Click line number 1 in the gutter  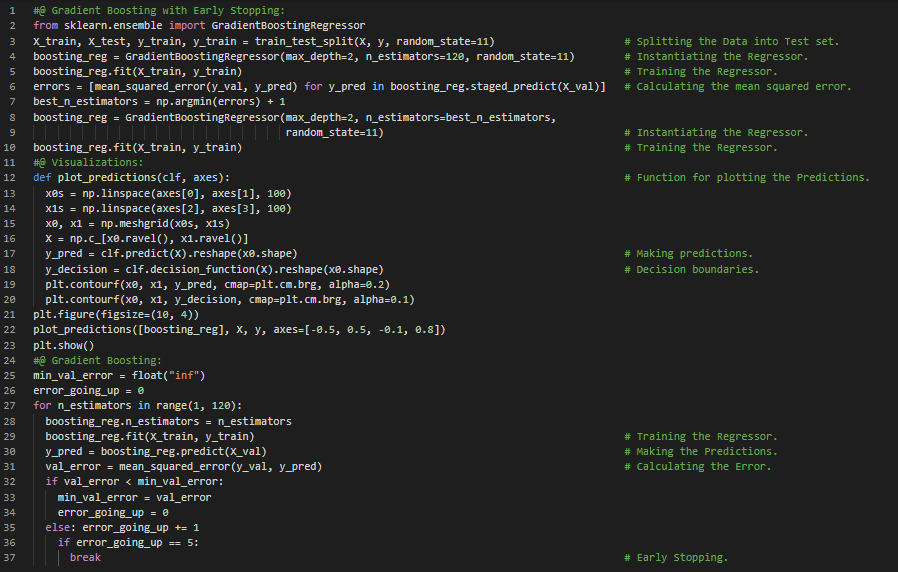9,11
